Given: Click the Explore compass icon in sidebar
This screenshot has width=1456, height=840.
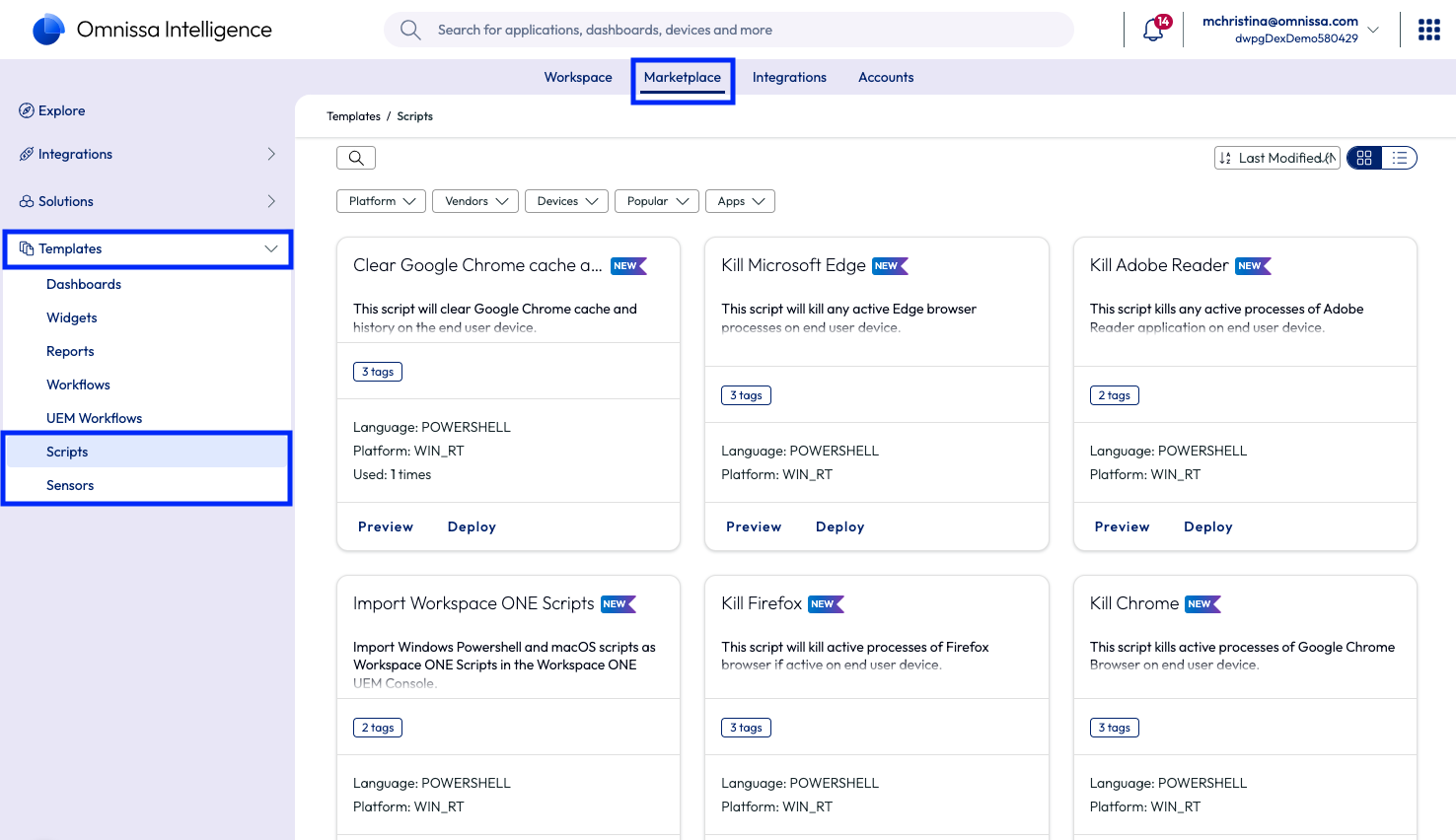Looking at the screenshot, I should [27, 110].
